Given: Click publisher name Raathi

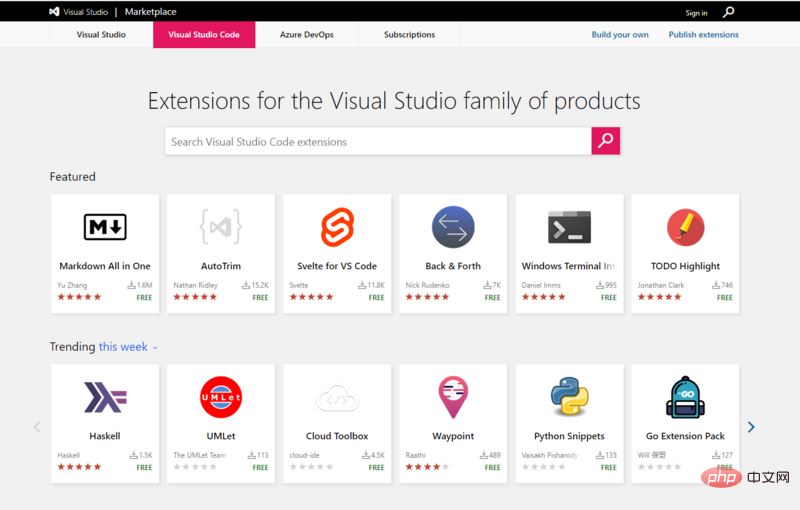Looking at the screenshot, I should tap(415, 455).
